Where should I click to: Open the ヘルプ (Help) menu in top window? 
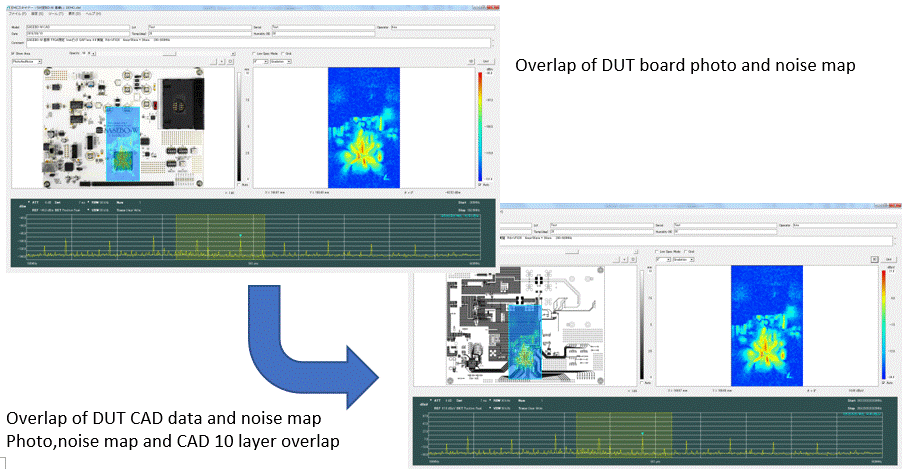(x=93, y=13)
